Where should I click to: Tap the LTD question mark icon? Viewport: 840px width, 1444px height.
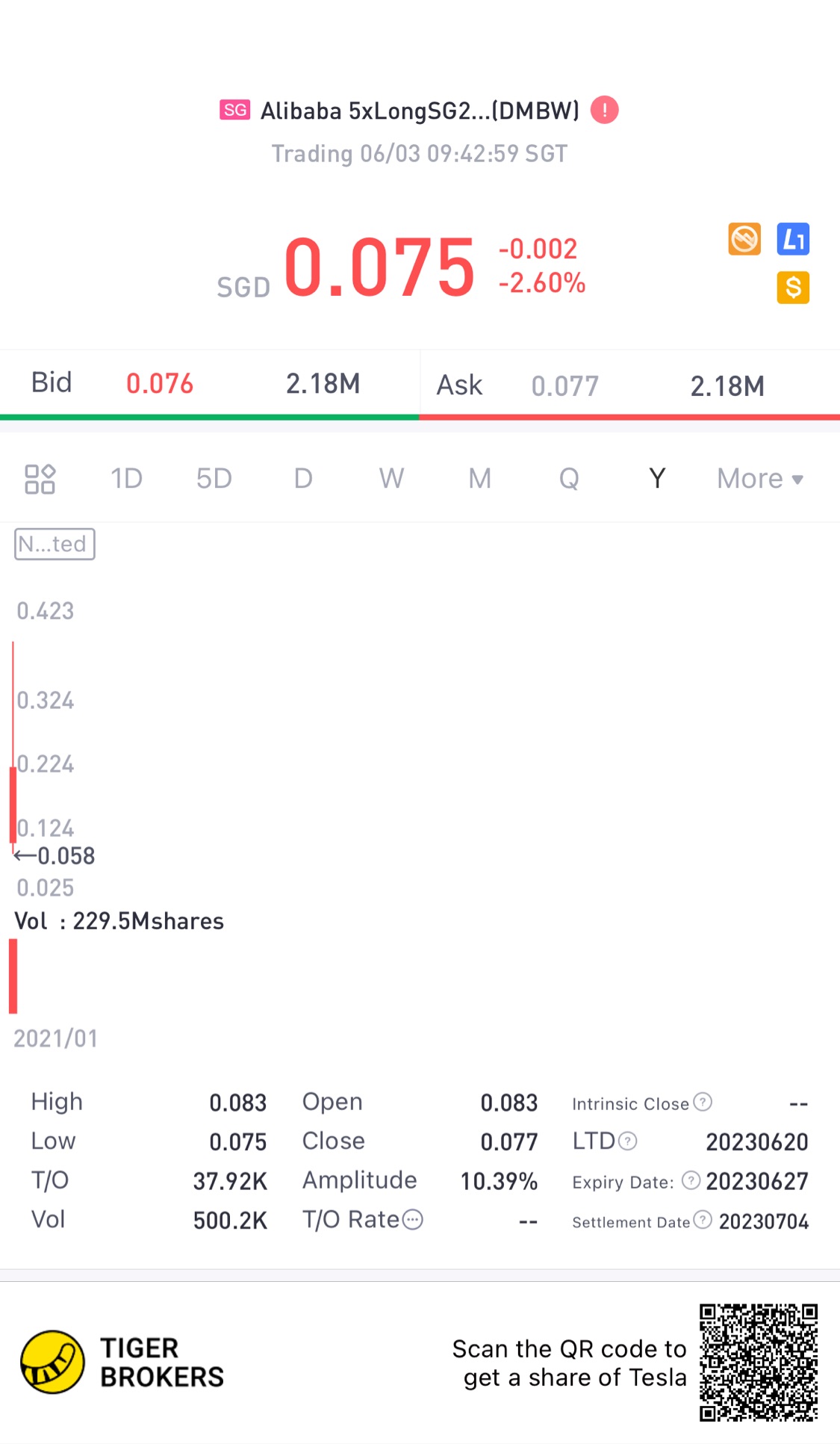click(628, 1141)
